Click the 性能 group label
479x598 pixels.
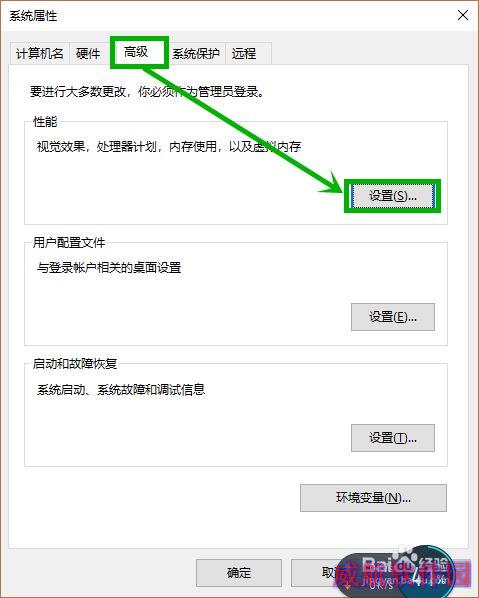45,122
